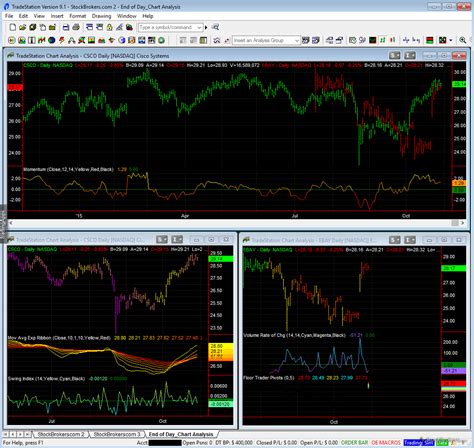Click the red-green zigzag chart icon
The height and width of the screenshot is (448, 474).
pos(41,40)
